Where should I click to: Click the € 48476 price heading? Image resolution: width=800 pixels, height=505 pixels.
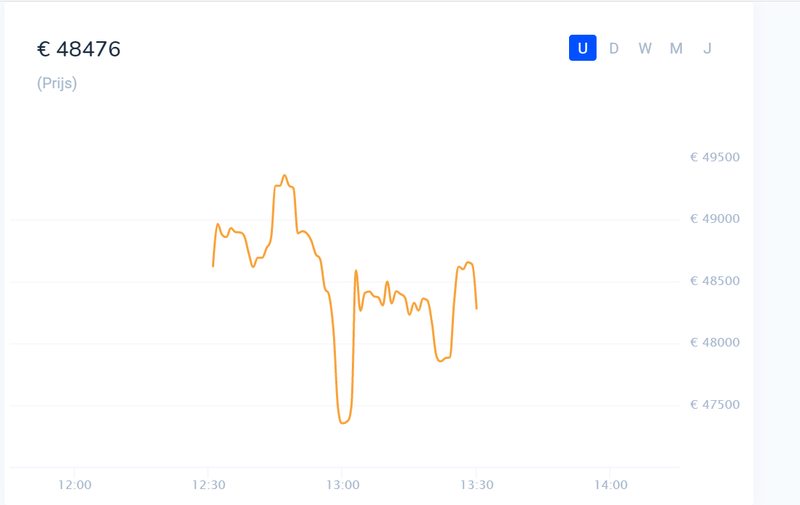[79, 49]
